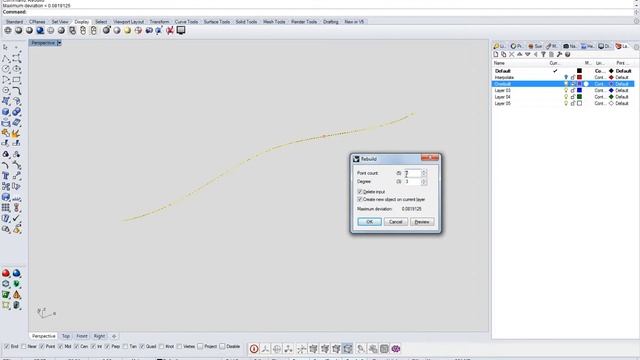
Task: Click the move layer down arrow icon
Action: tap(527, 54)
